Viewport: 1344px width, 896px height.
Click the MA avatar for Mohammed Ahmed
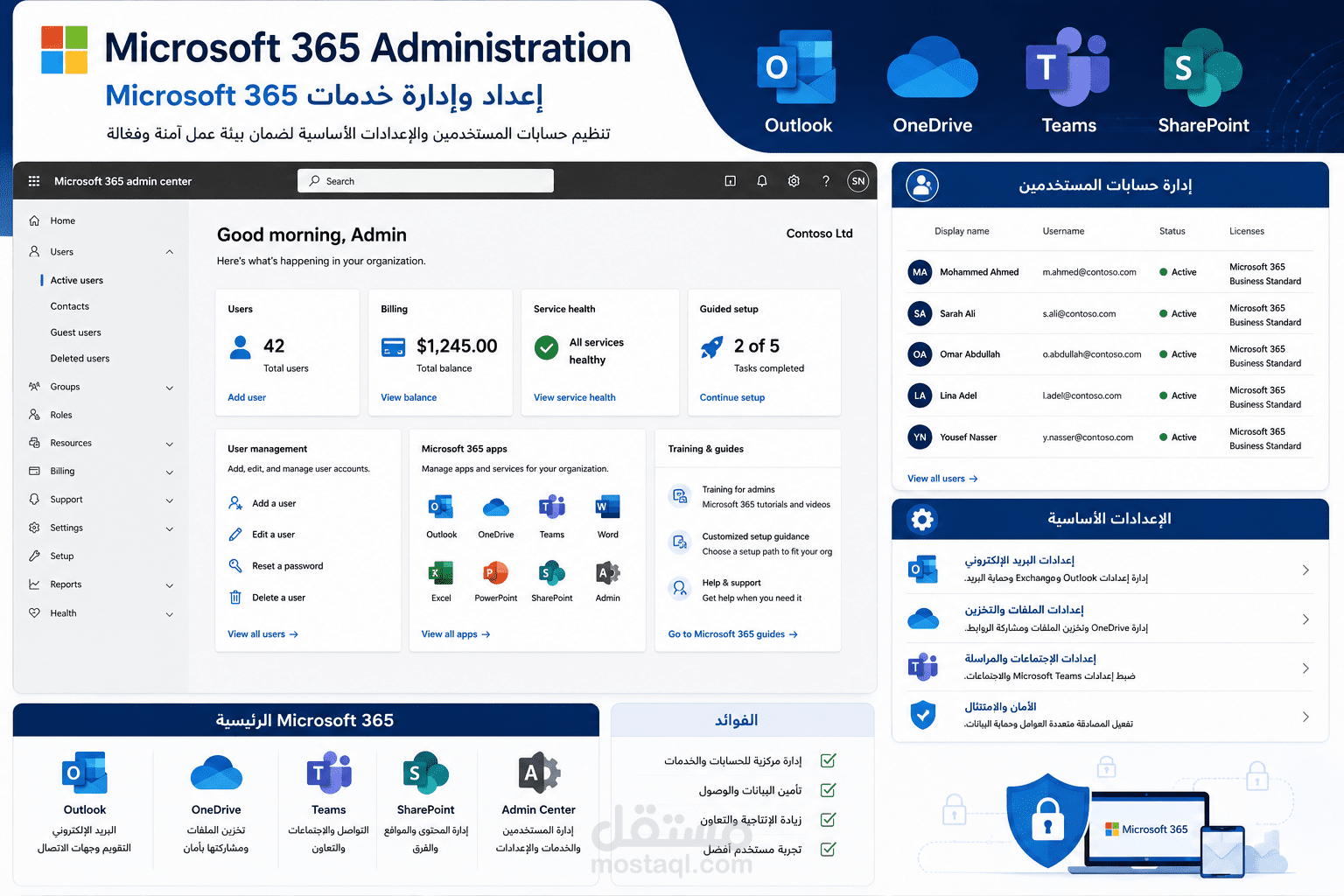[x=920, y=272]
